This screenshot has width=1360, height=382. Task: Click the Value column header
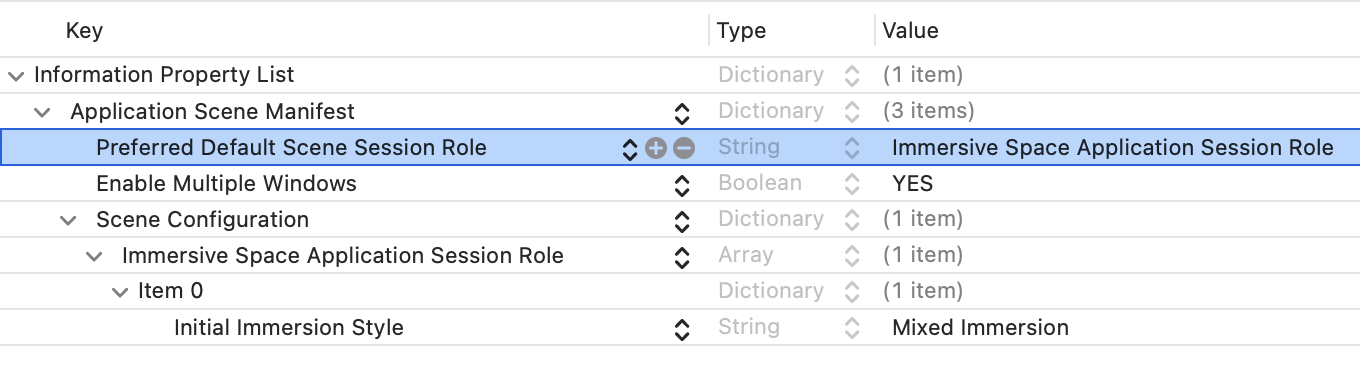coord(910,31)
